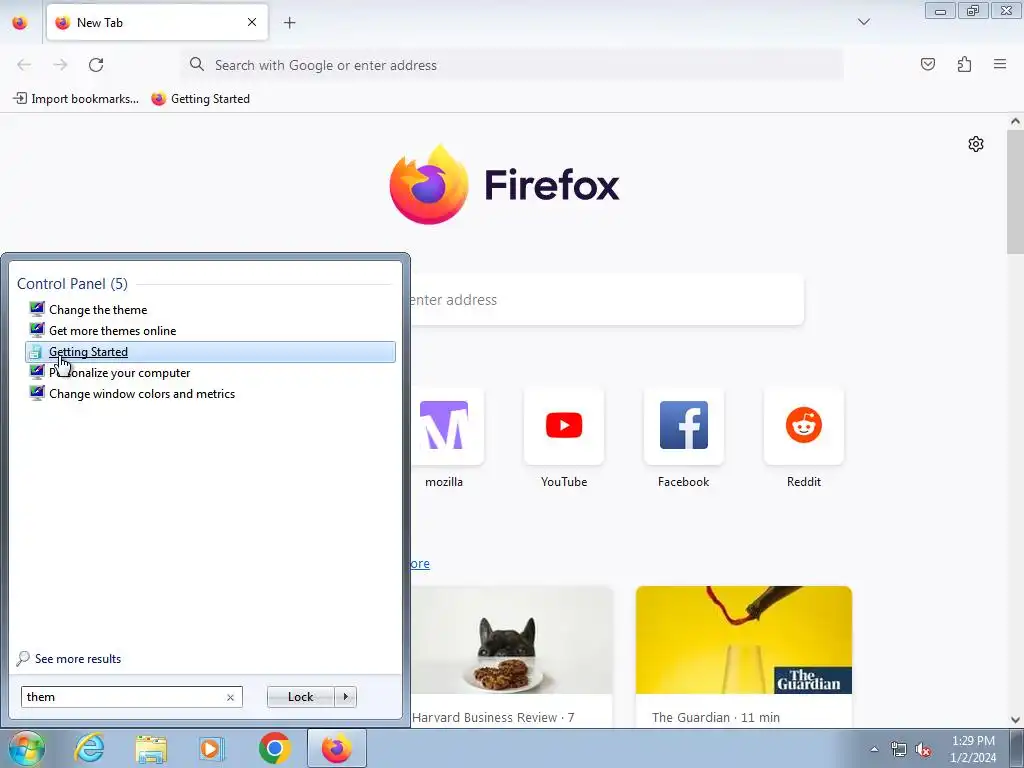This screenshot has width=1024, height=768.
Task: Go forward using the forward arrow
Action: [x=60, y=65]
